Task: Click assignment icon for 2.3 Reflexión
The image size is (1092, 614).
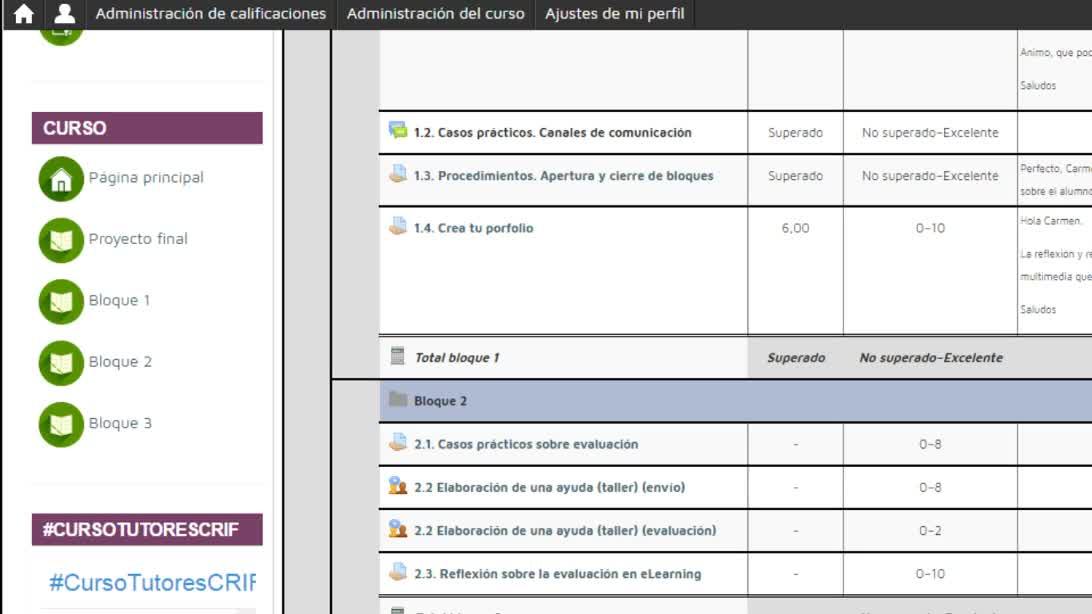Action: [398, 572]
